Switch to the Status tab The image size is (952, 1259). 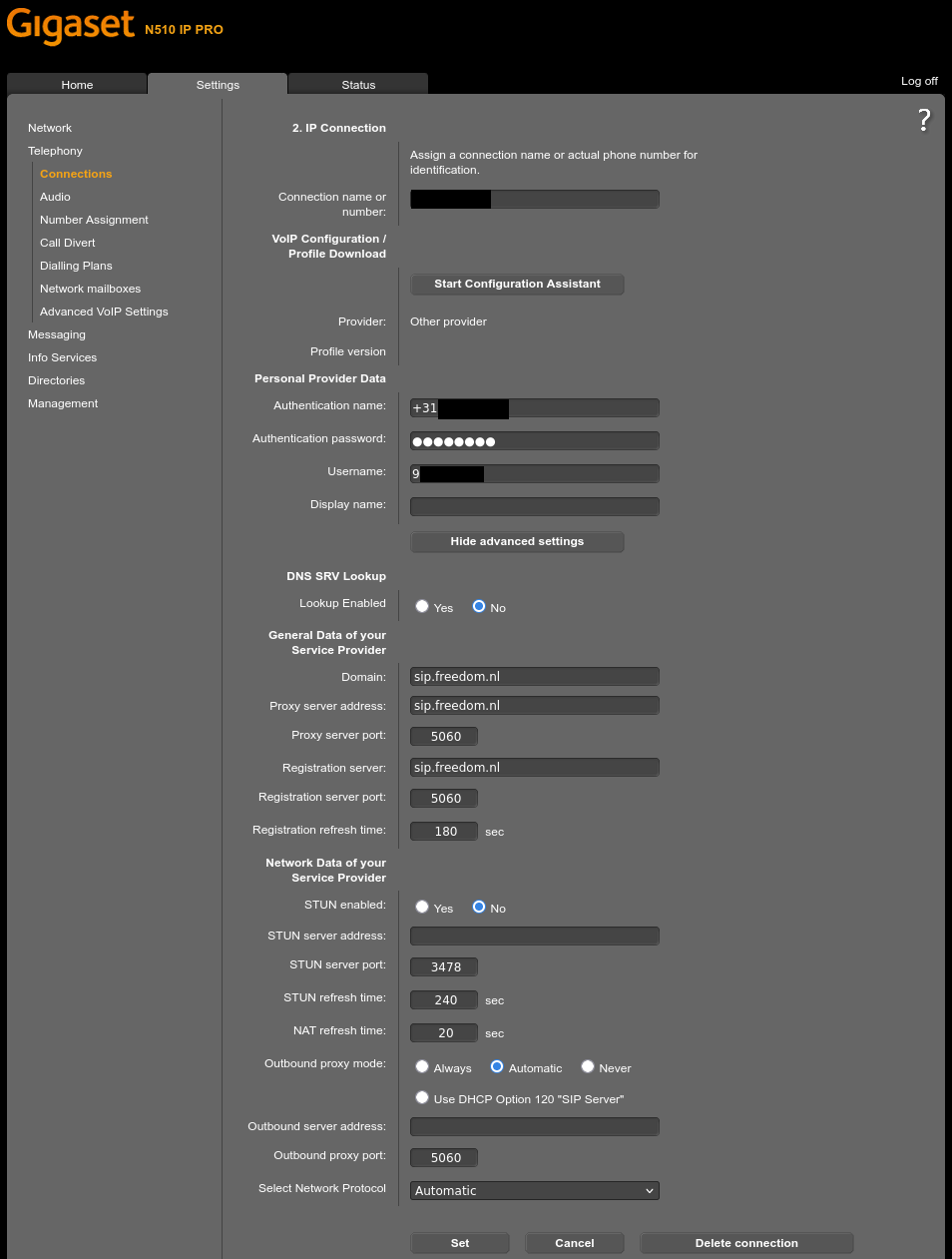358,85
